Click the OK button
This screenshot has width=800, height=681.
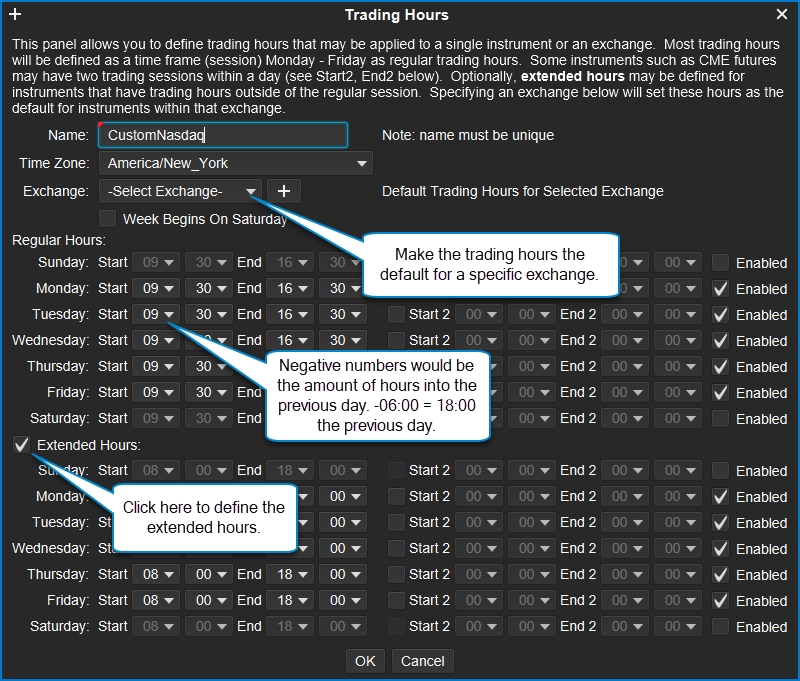click(365, 660)
